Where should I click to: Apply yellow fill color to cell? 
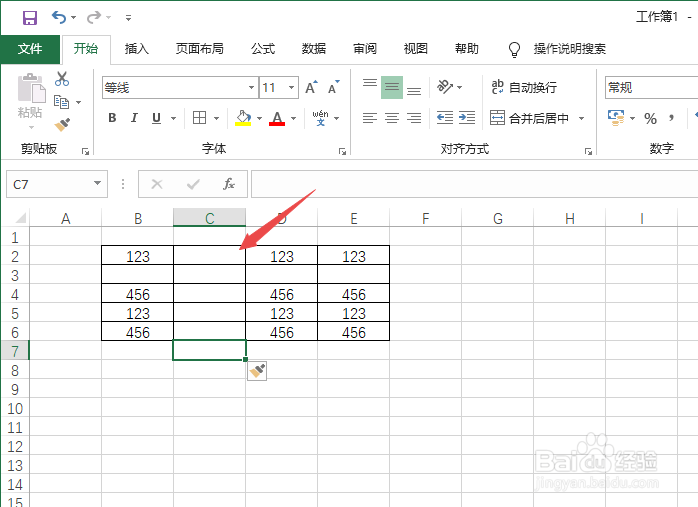(243, 118)
